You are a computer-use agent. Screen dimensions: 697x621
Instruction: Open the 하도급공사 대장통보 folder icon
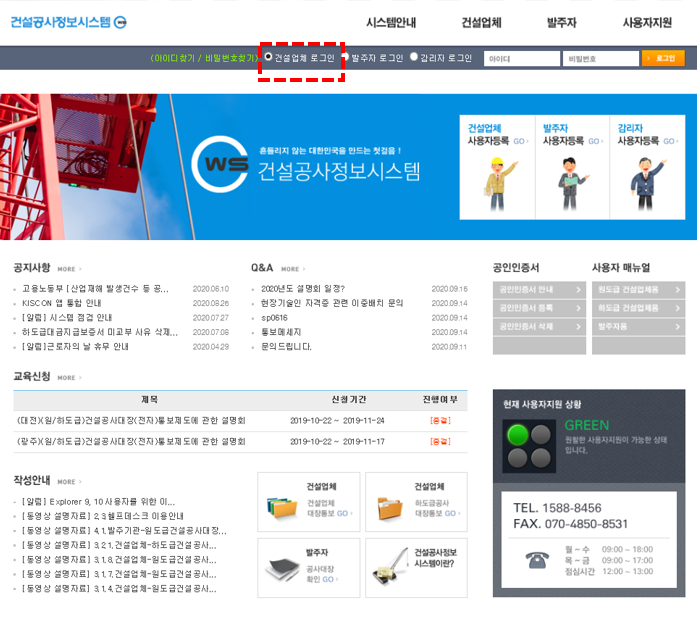pyautogui.click(x=390, y=508)
